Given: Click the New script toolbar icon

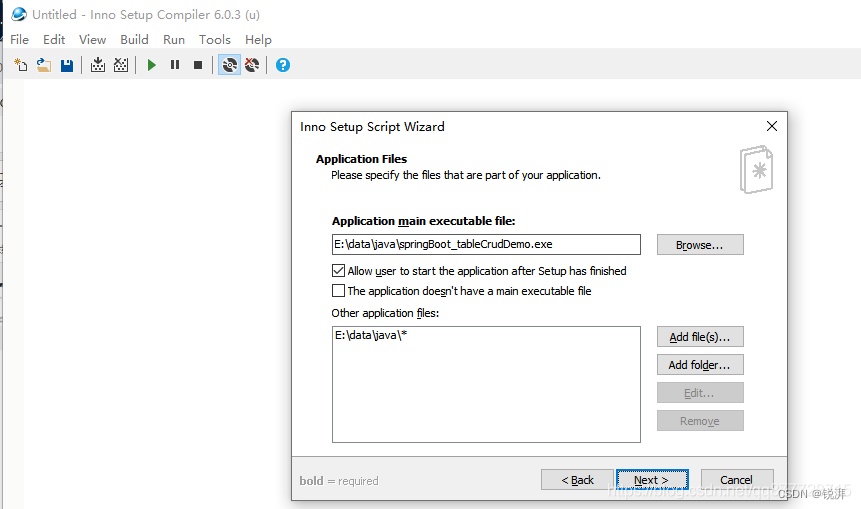Looking at the screenshot, I should (x=20, y=65).
